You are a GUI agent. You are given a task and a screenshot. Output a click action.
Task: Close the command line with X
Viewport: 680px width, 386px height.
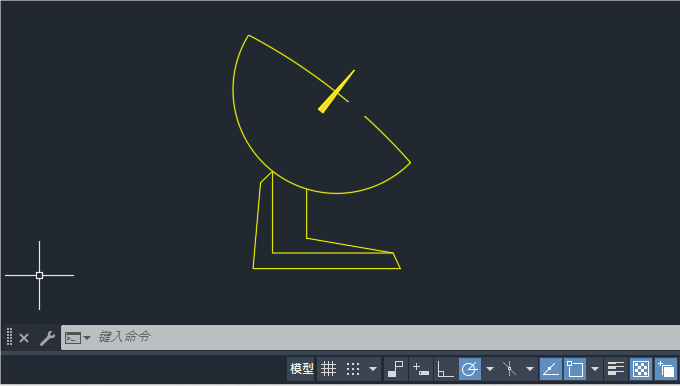(x=24, y=338)
